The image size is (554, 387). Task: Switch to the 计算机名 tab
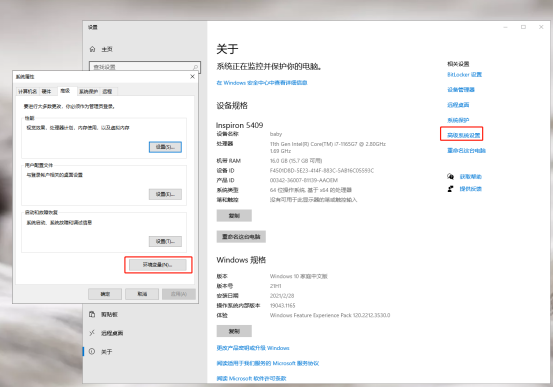(28, 92)
